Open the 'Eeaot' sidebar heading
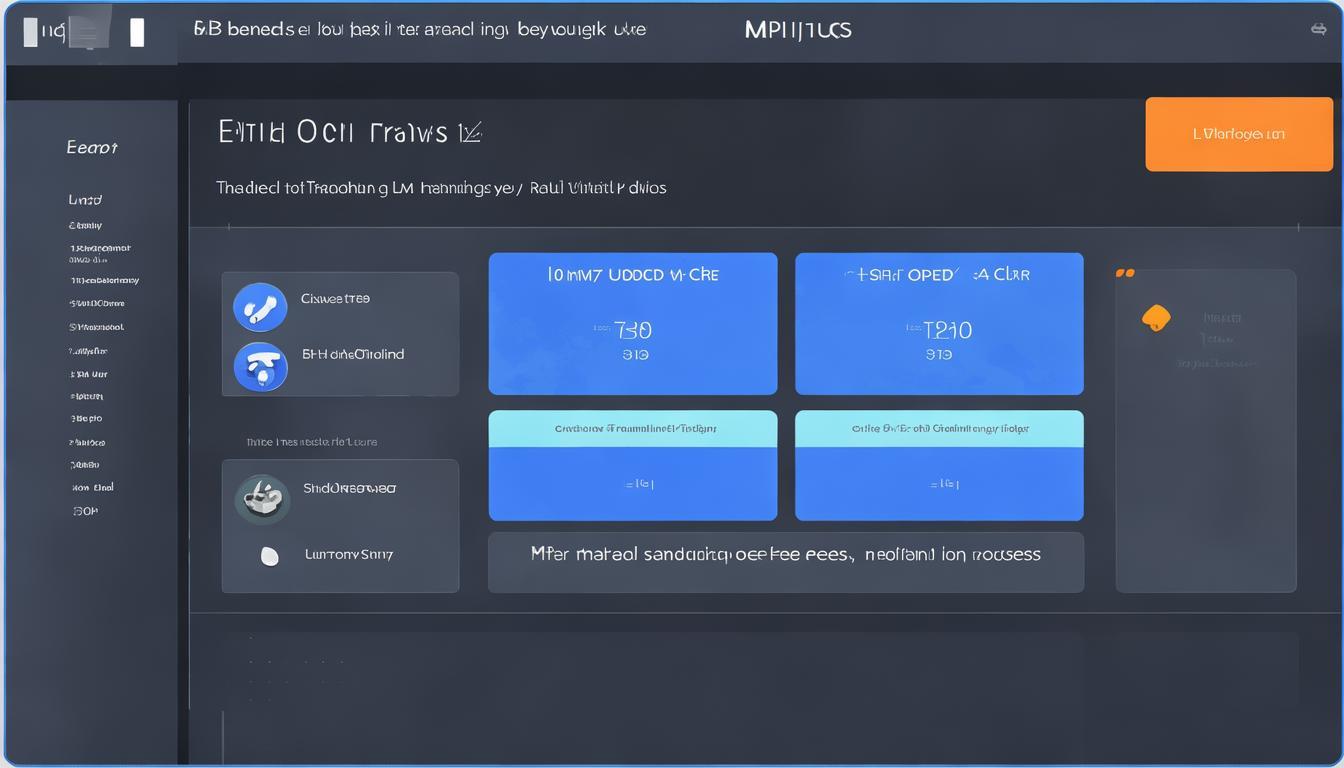This screenshot has width=1344, height=768. pyautogui.click(x=92, y=148)
